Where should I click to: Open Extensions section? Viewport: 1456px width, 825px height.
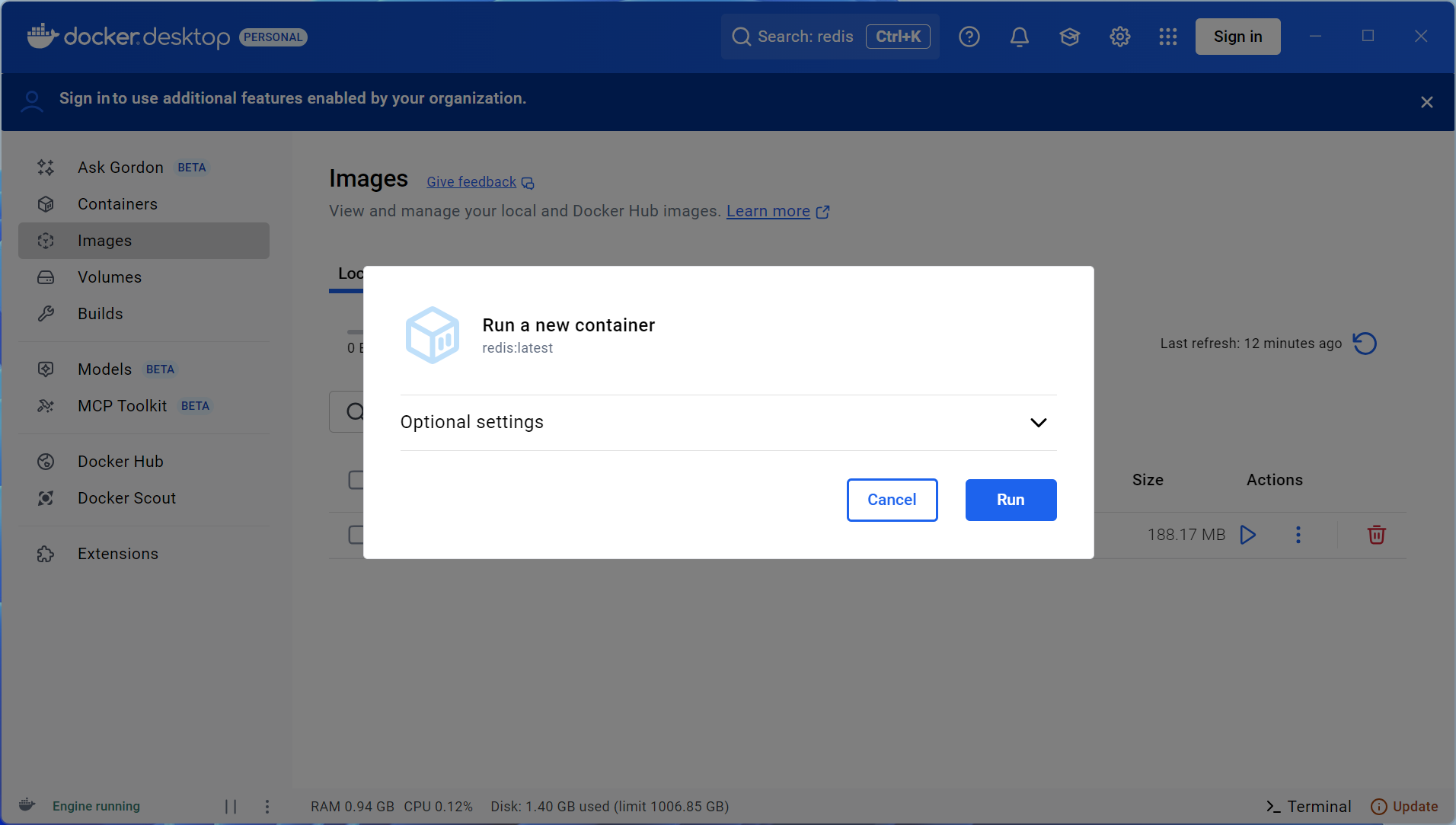(x=144, y=554)
